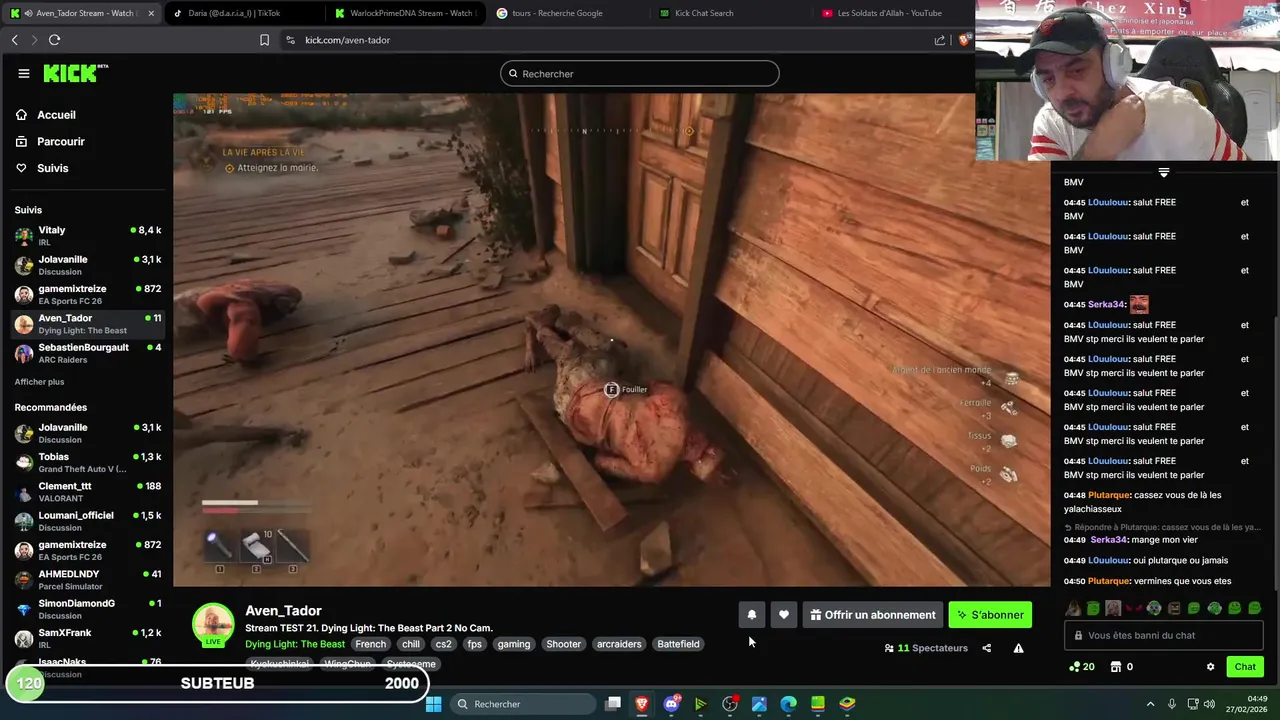Select the Shooter tag
Screen dimensions: 1280x720
point(563,644)
